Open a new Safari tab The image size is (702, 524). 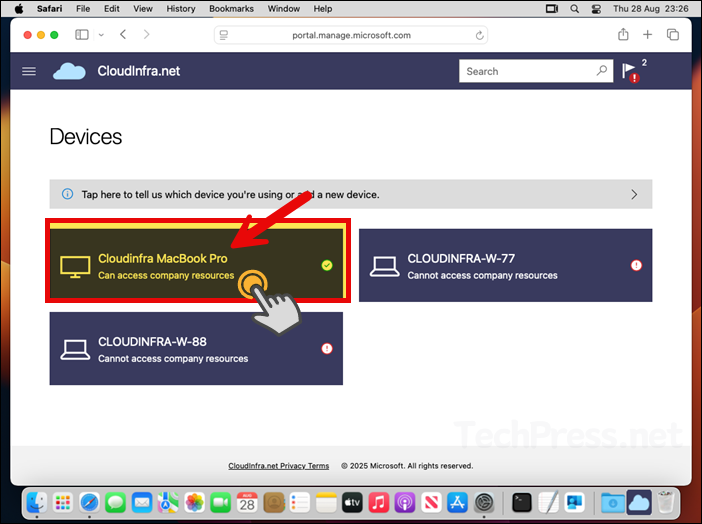point(647,34)
